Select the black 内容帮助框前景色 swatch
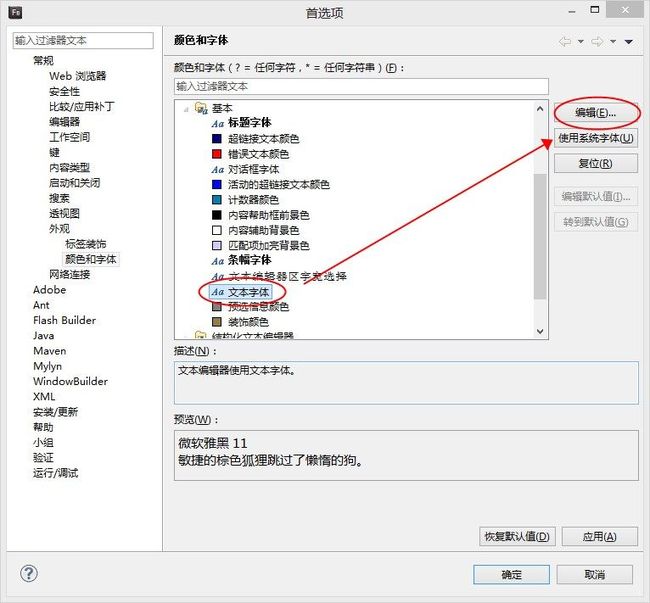The width and height of the screenshot is (650, 603). click(x=217, y=215)
